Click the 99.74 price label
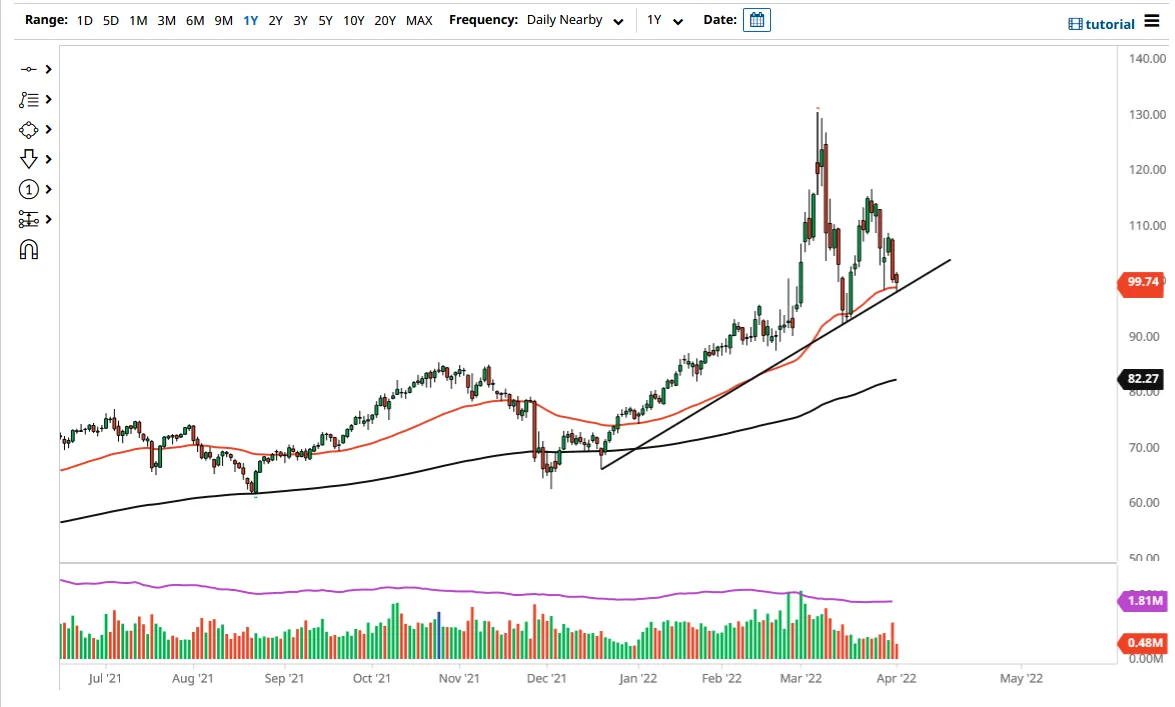Viewport: 1175px width, 707px height. click(1141, 282)
